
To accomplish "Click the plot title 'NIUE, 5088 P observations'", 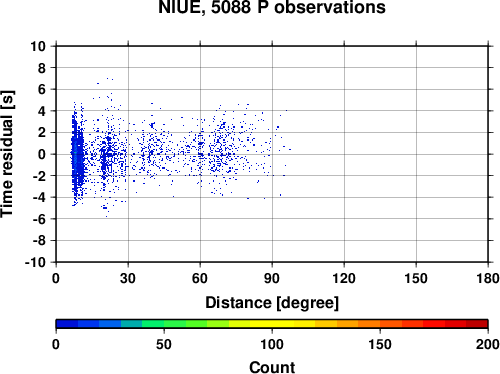I will click(x=272, y=7).
